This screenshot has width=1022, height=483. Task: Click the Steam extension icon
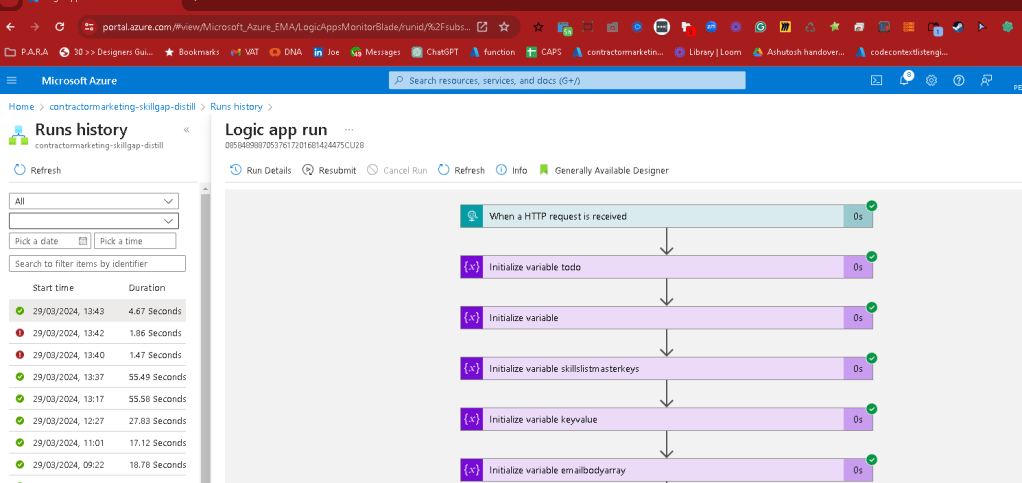[x=957, y=27]
